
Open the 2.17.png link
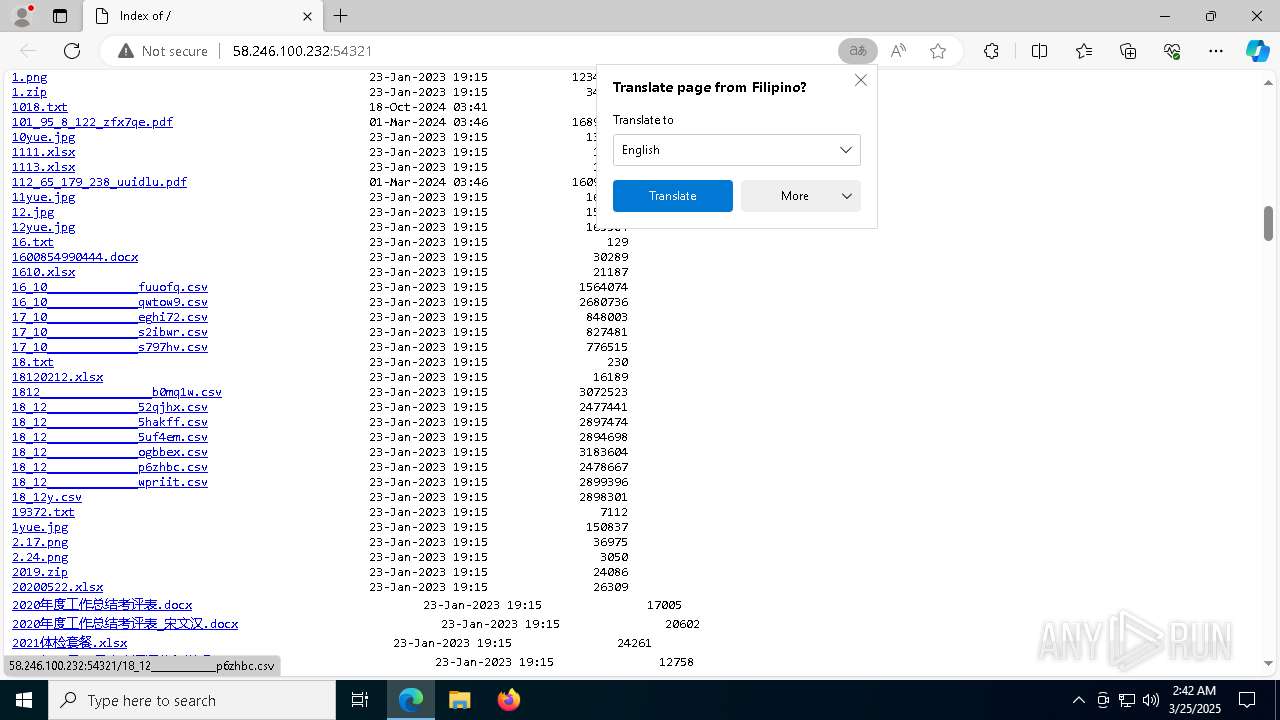click(x=40, y=542)
